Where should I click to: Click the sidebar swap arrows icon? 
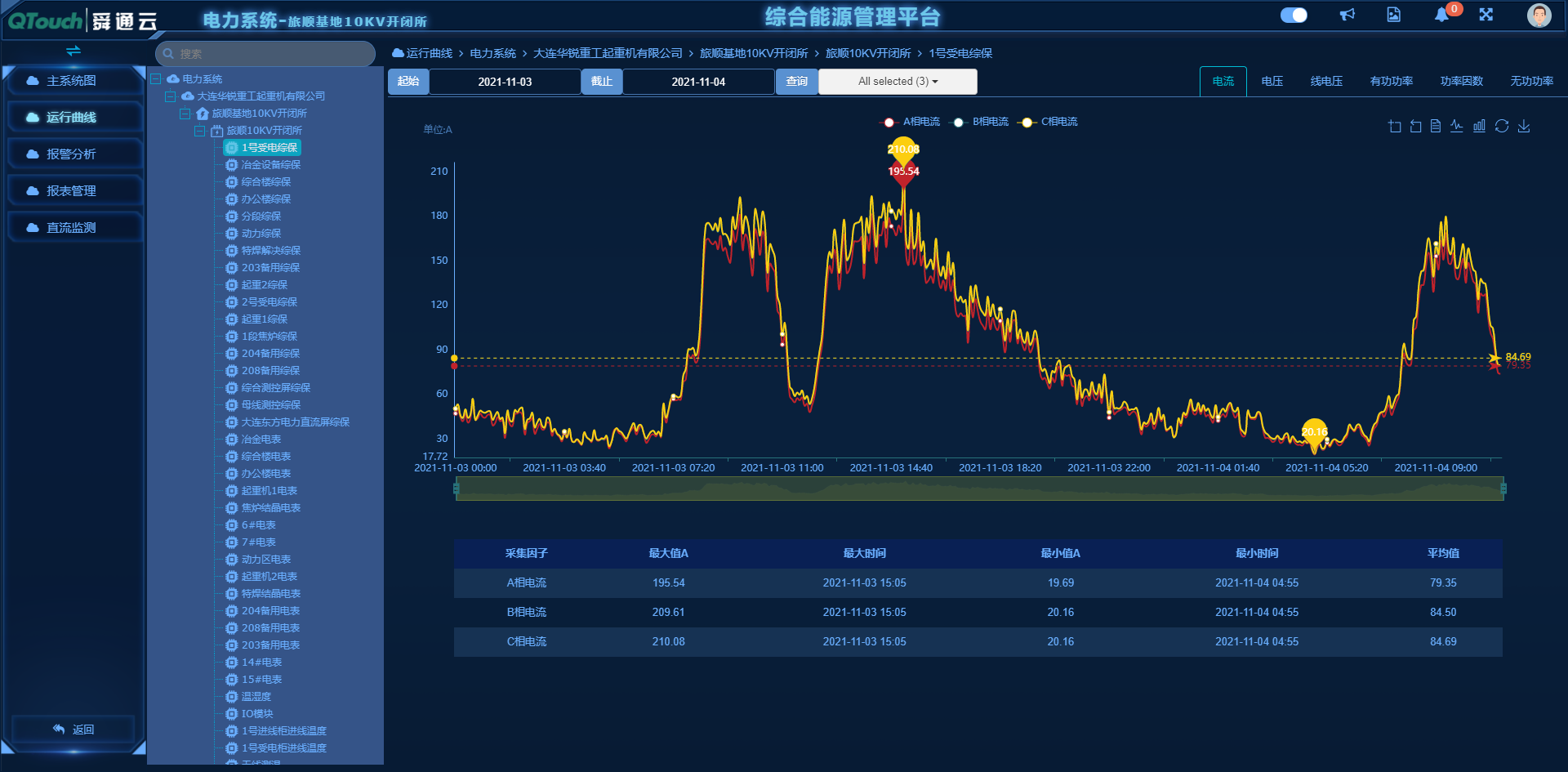click(x=73, y=51)
